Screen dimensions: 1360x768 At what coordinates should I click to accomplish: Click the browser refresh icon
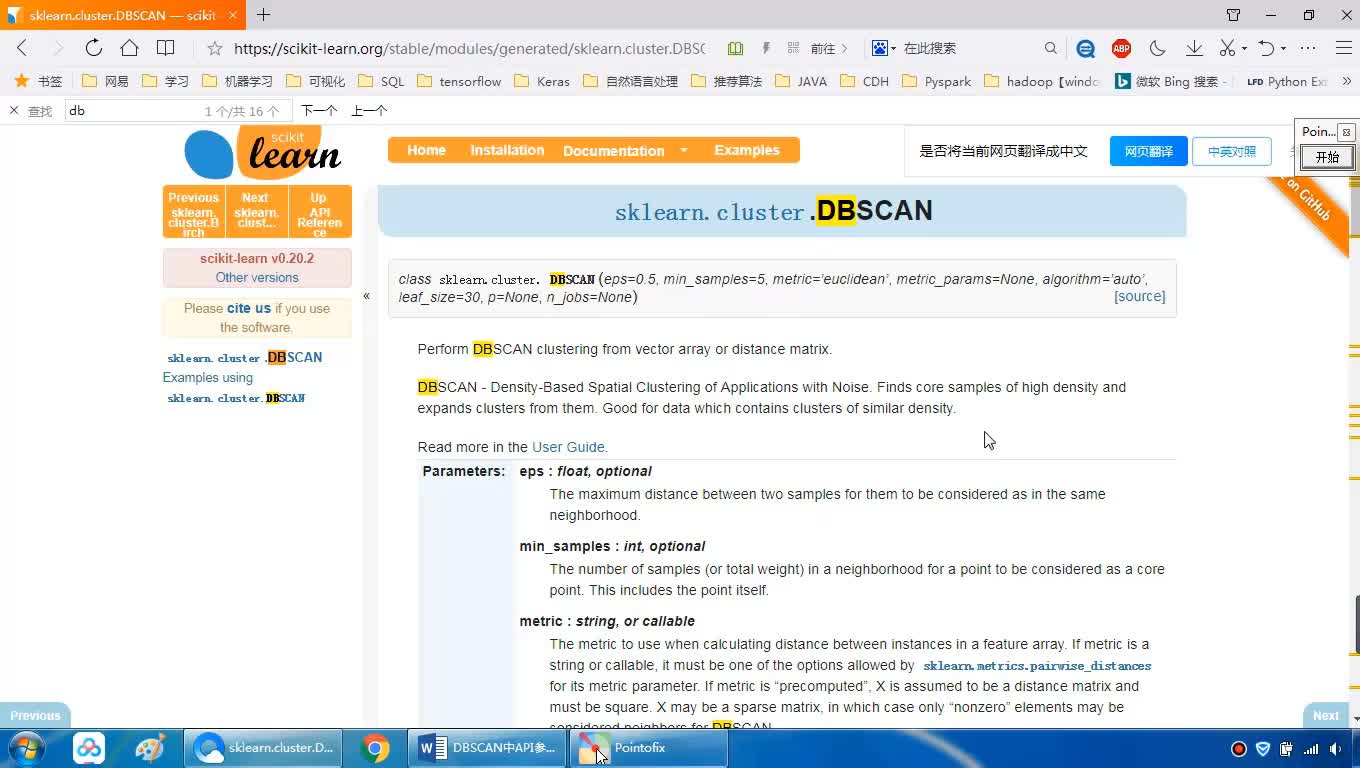click(93, 48)
